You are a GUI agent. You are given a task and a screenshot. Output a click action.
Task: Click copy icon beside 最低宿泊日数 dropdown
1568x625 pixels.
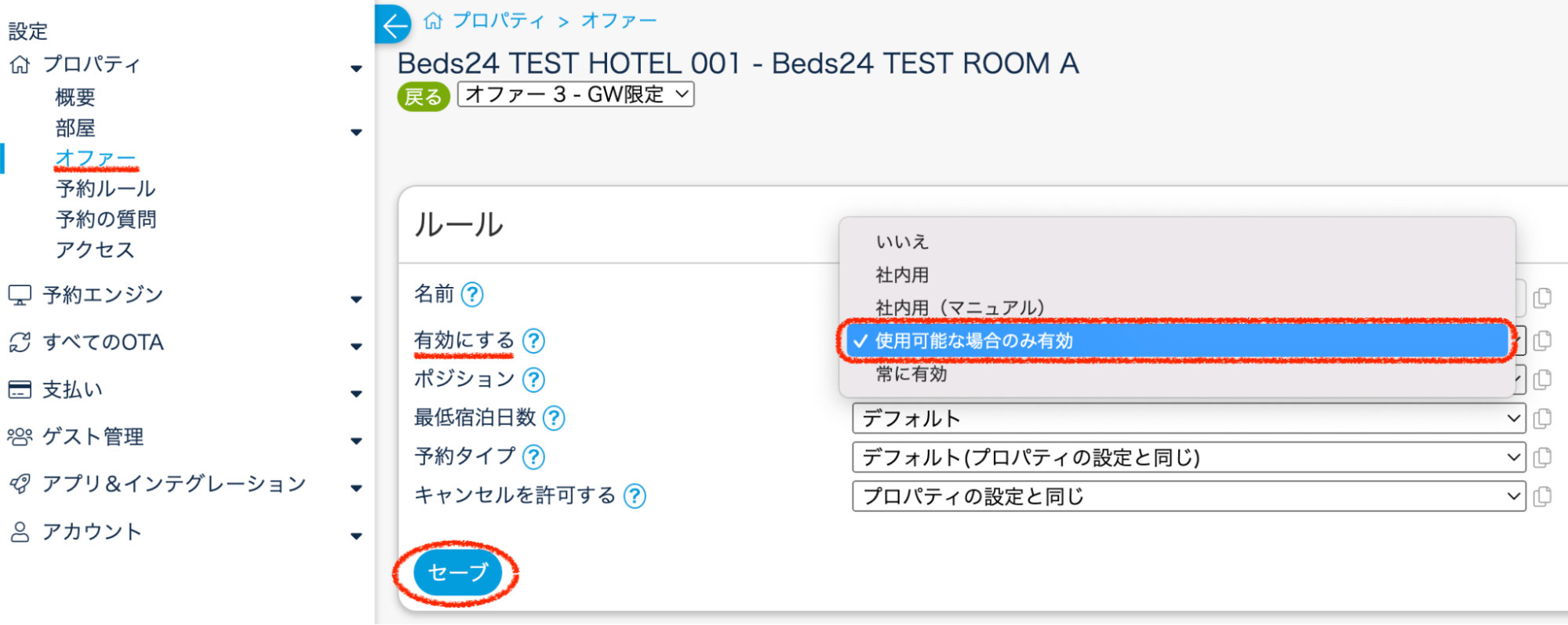(1542, 419)
